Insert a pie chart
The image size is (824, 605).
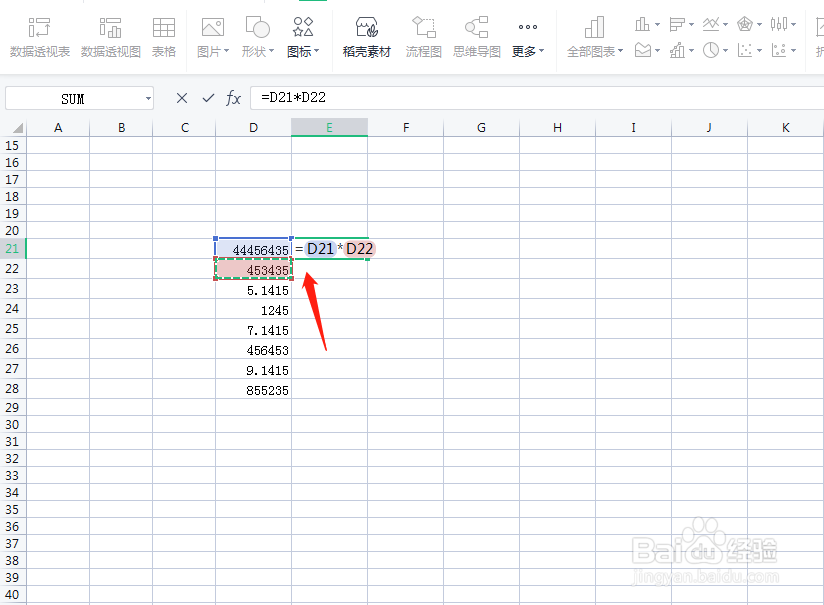(x=711, y=50)
